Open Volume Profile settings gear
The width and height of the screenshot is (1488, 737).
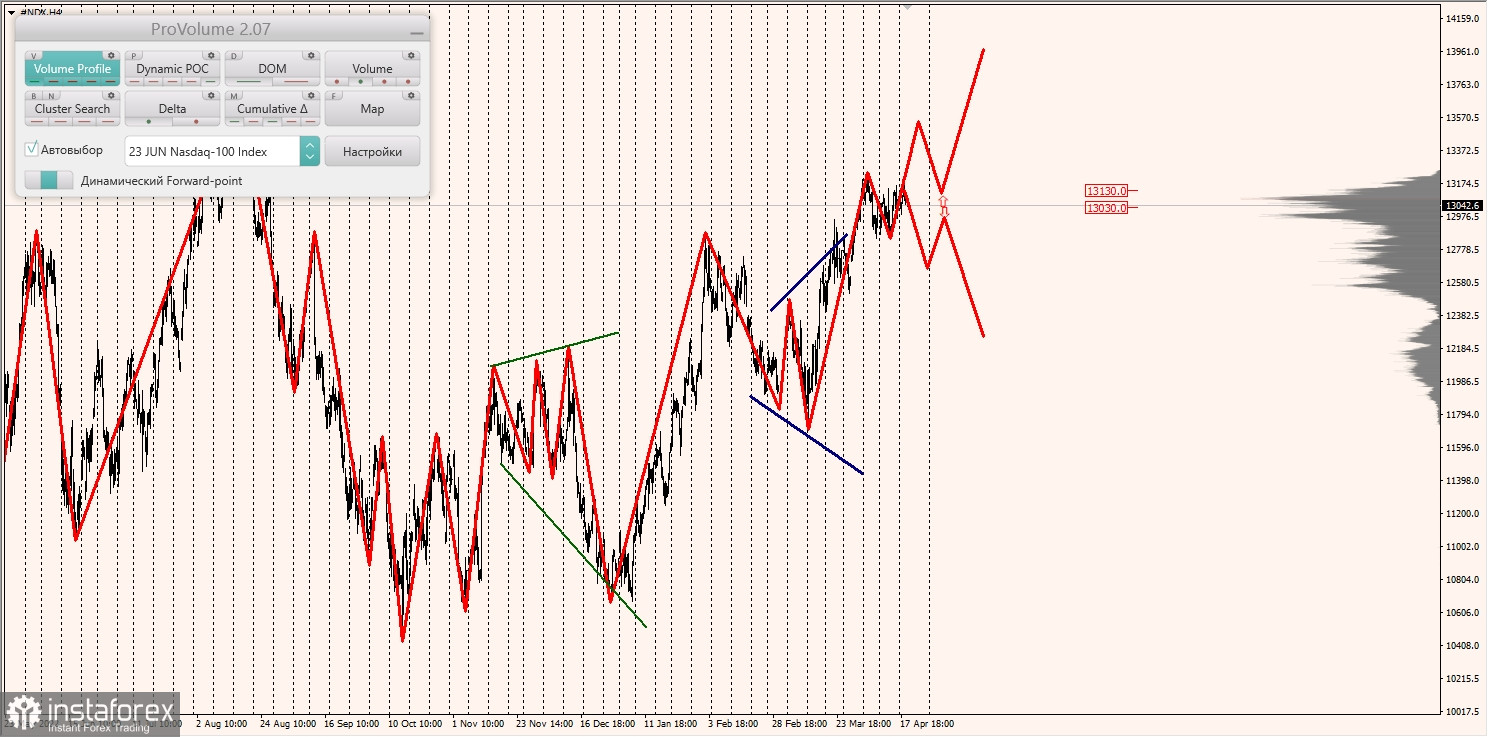click(x=111, y=55)
